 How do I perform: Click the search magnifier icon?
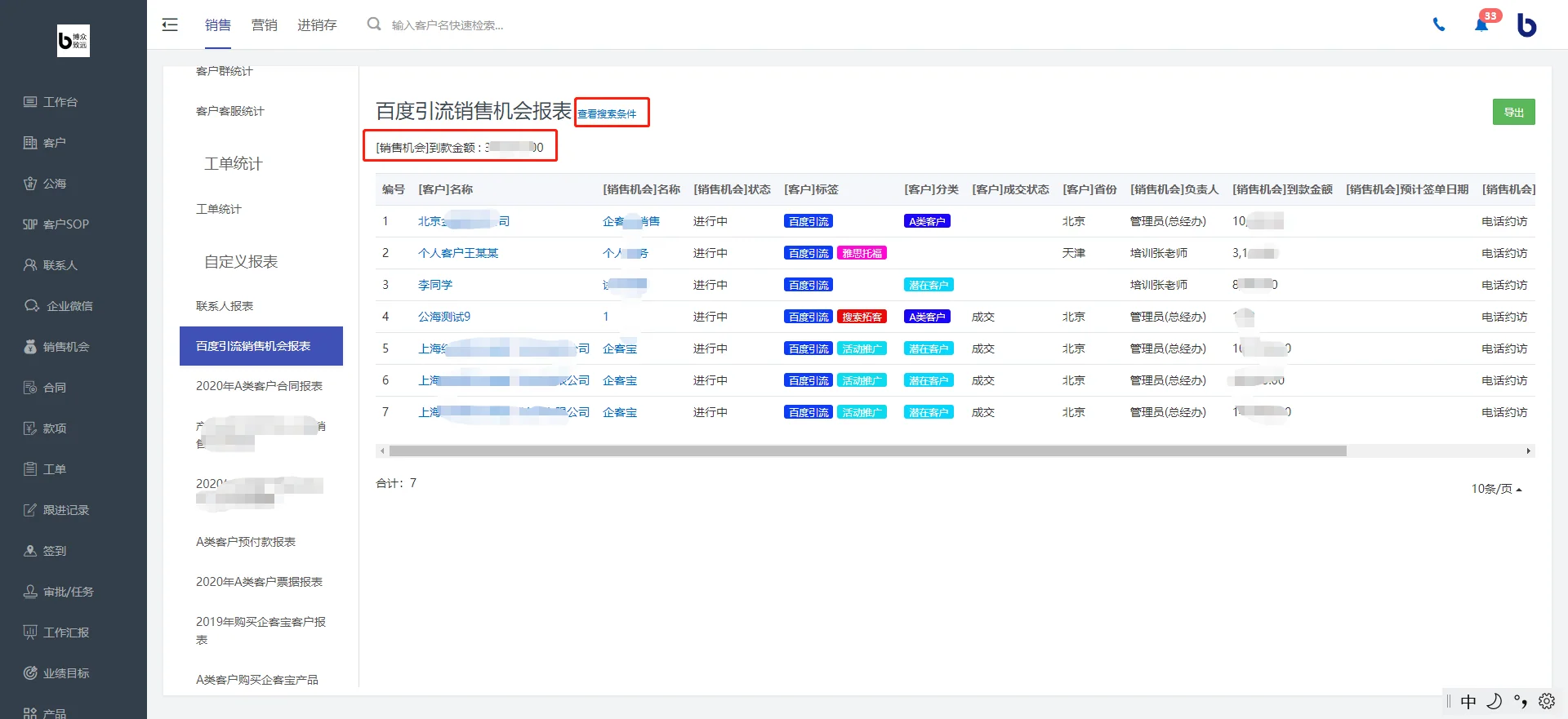click(x=374, y=24)
